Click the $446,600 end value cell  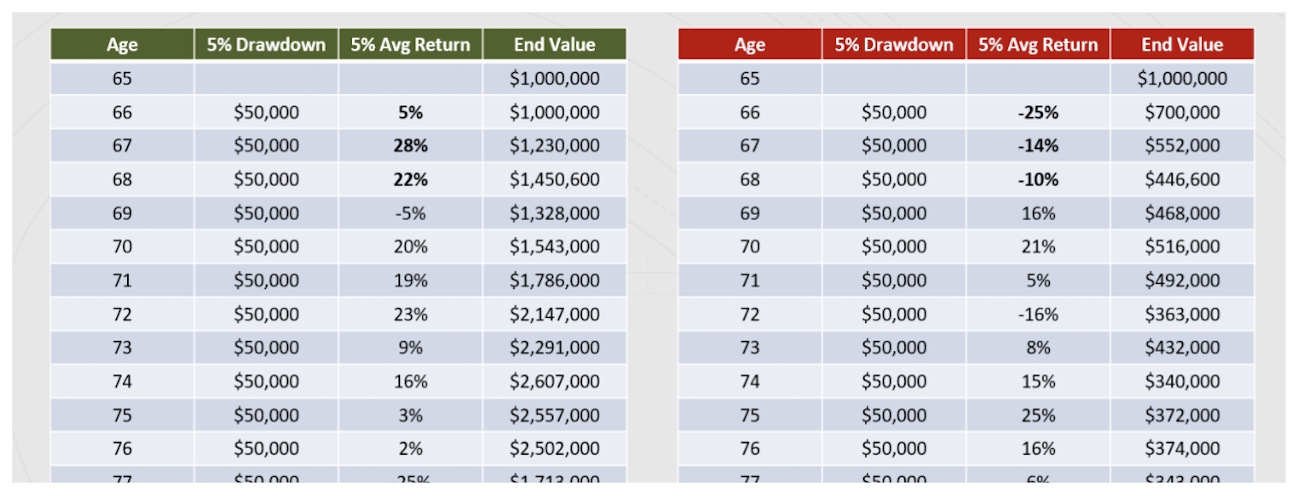point(1182,180)
